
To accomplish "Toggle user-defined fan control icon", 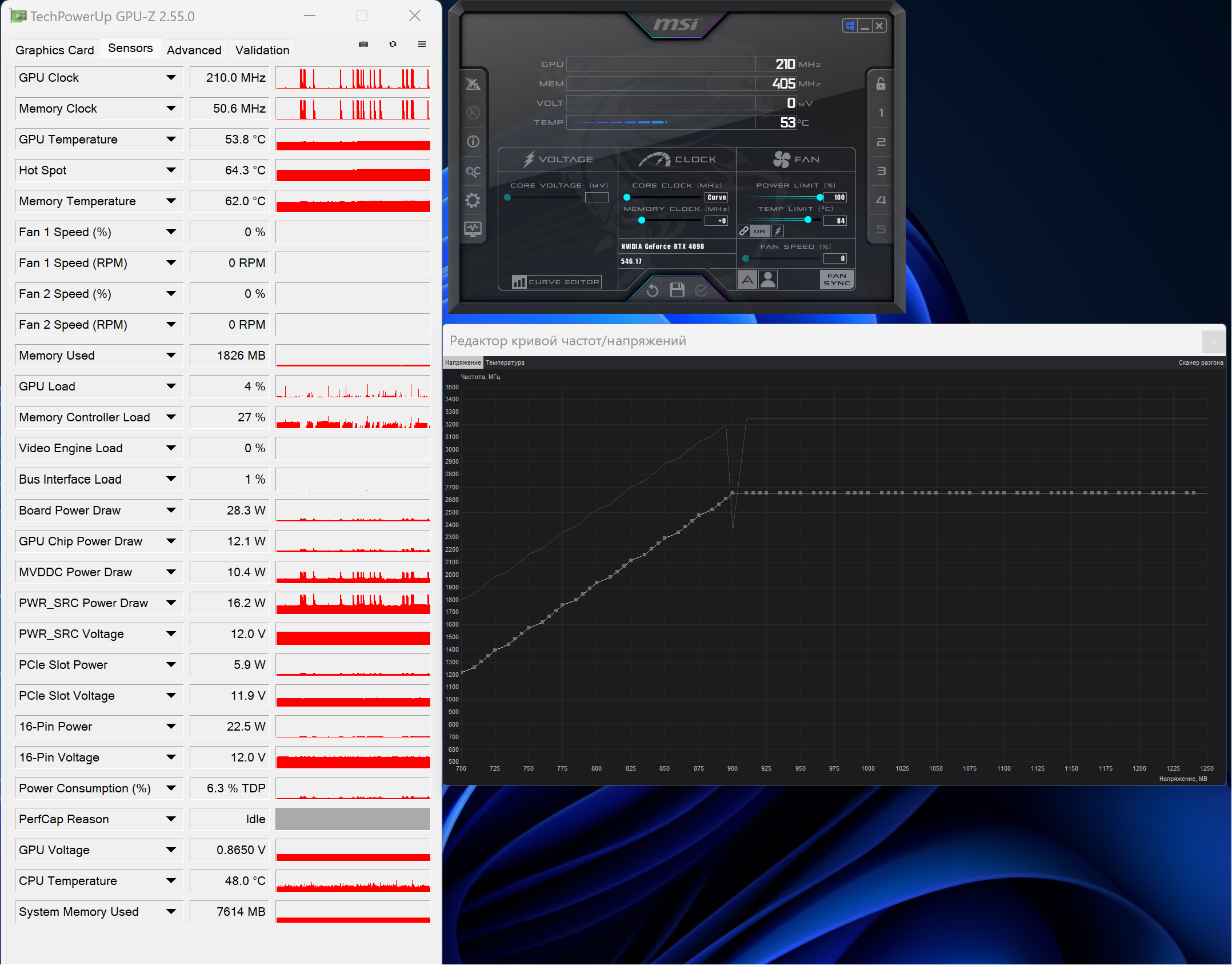I will pos(769,280).
